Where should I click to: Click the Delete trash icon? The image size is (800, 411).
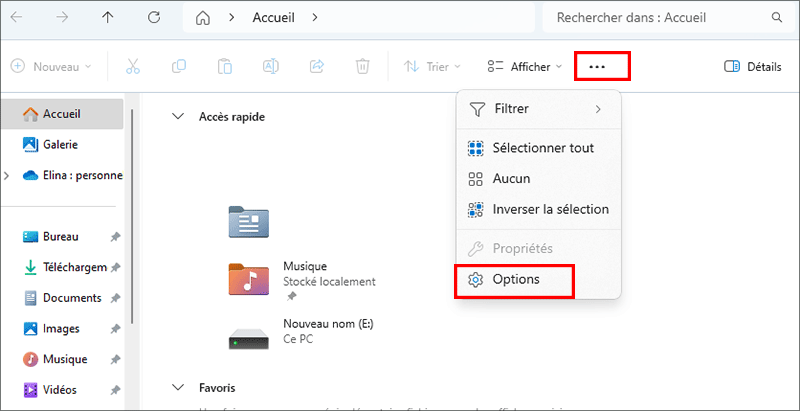(362, 67)
